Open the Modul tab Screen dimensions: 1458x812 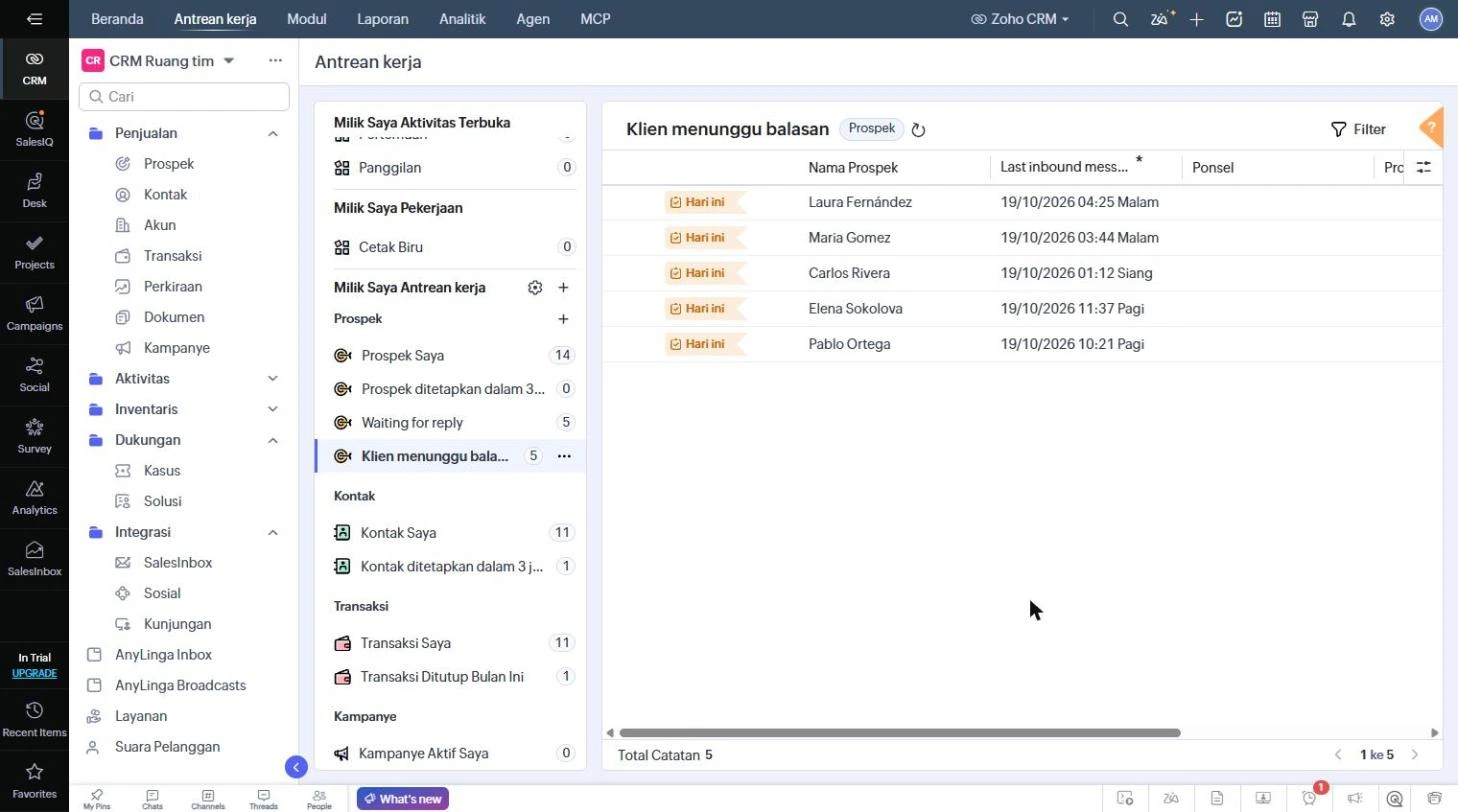click(x=306, y=19)
